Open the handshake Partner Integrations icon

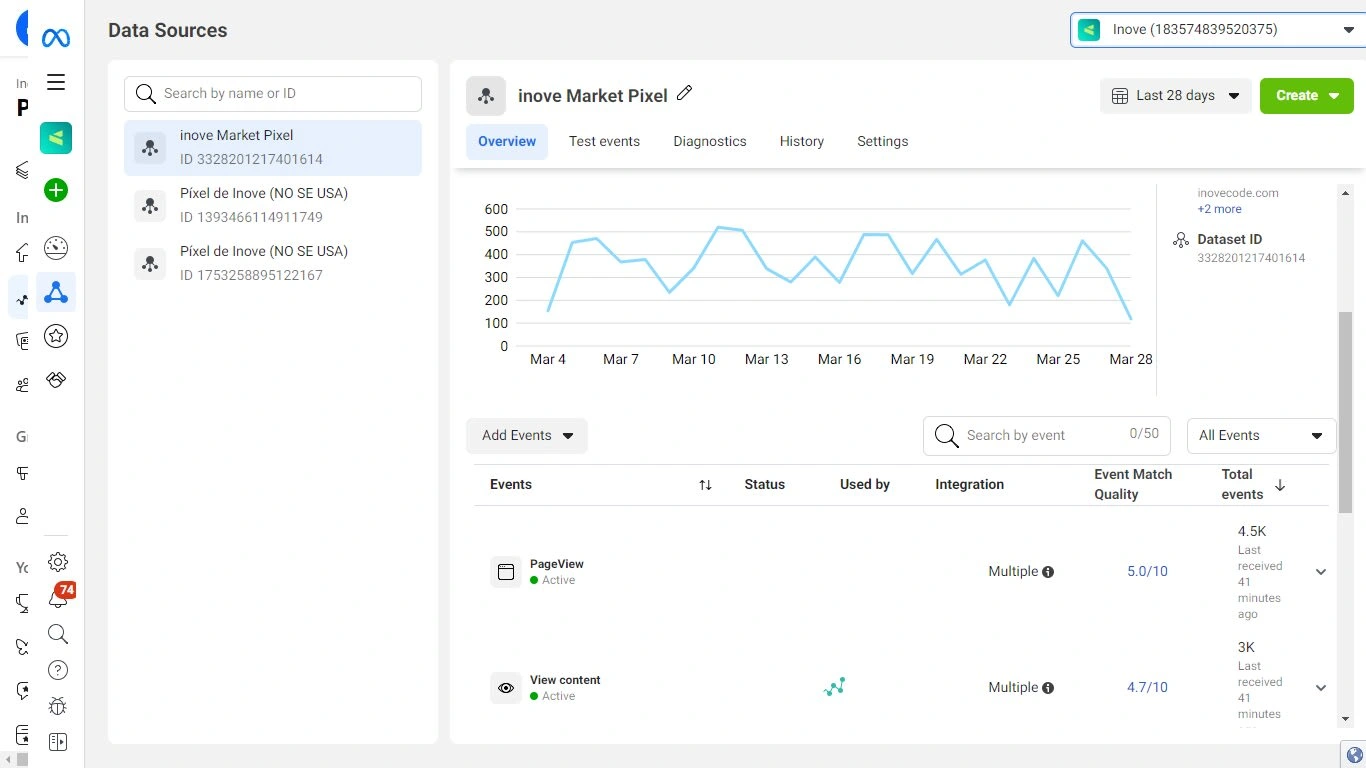click(x=56, y=380)
